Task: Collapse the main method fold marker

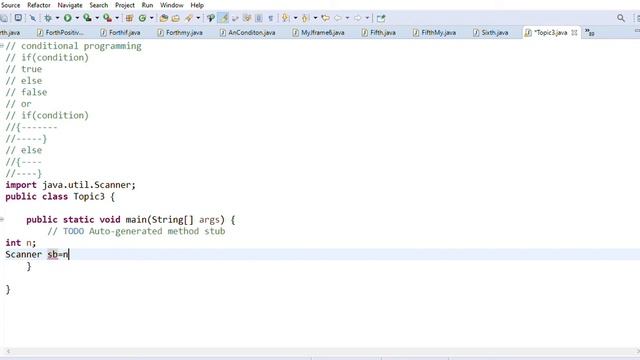Action: pos(2,219)
